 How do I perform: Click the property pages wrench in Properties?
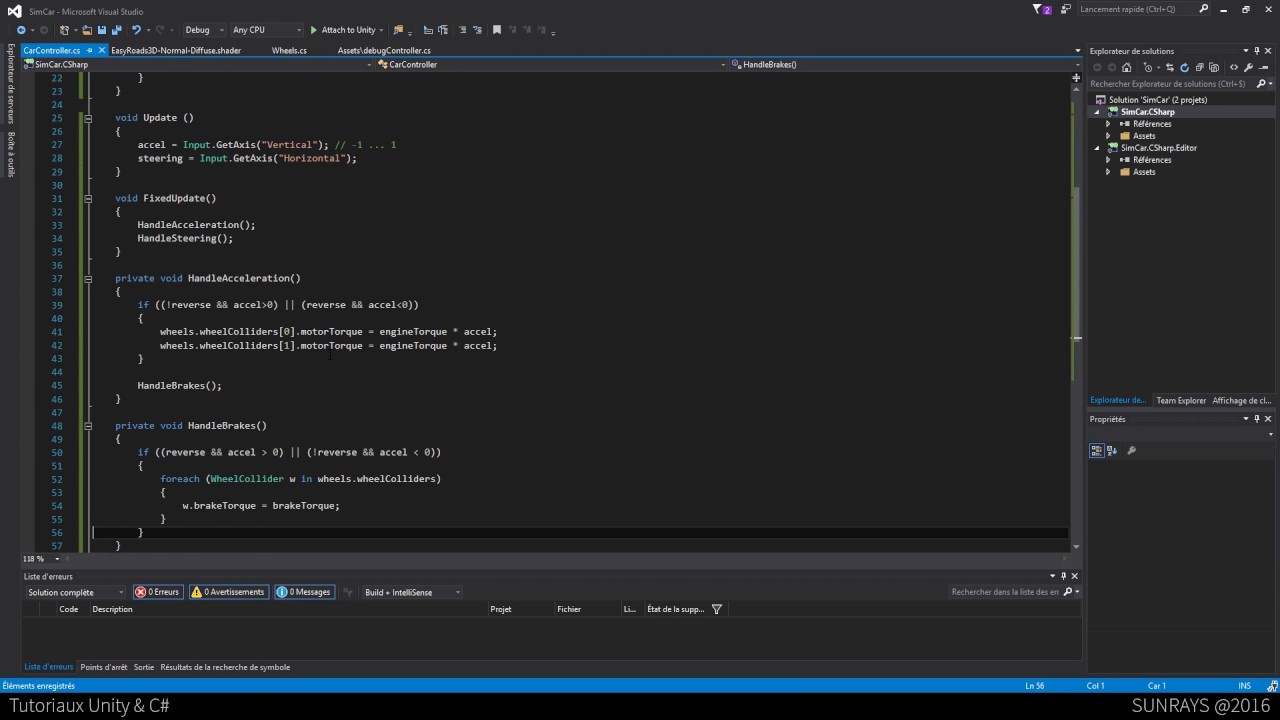point(1131,451)
